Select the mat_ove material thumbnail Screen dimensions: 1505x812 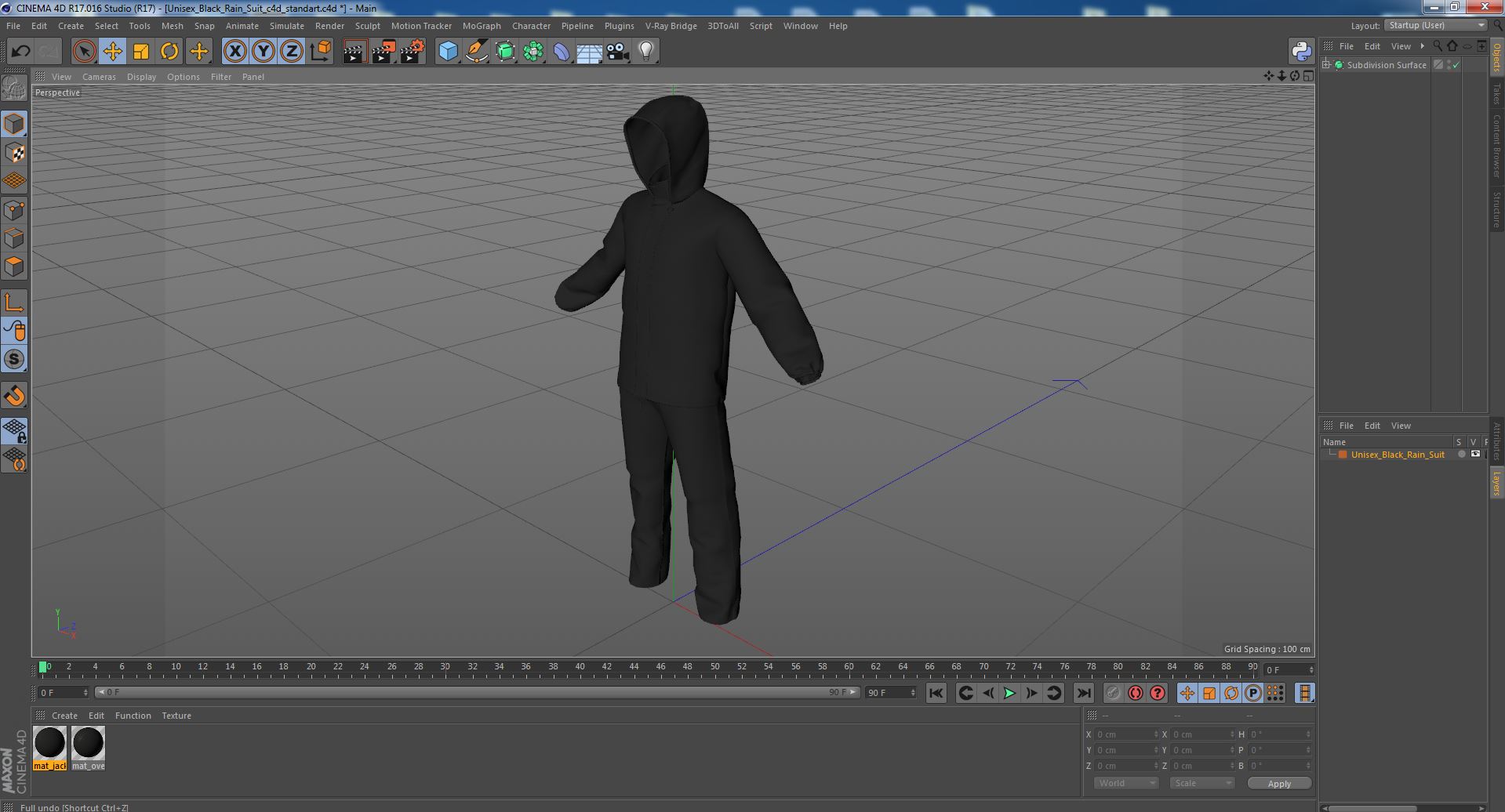coord(88,748)
